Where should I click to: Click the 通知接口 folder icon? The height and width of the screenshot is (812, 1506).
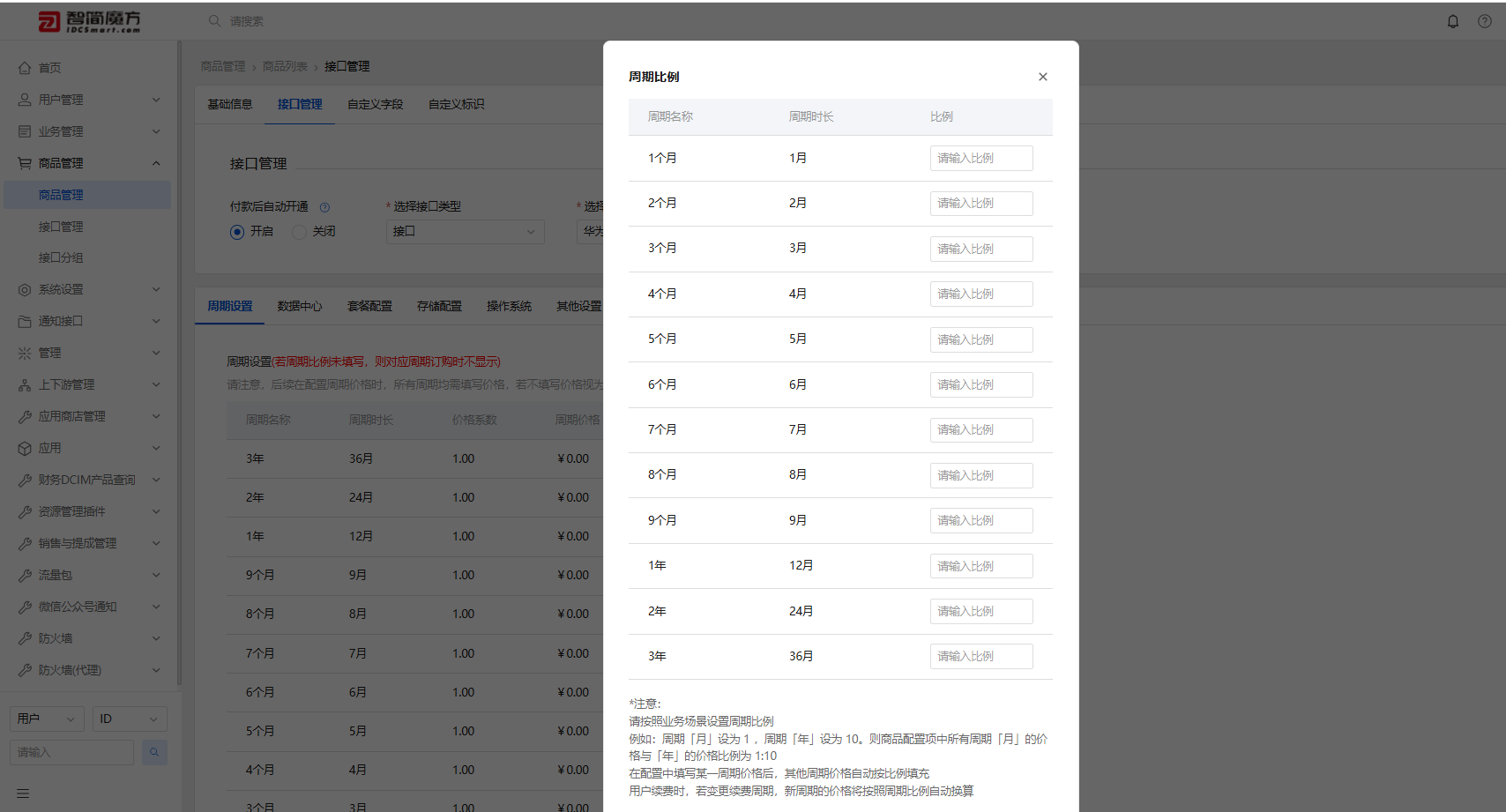tap(25, 321)
